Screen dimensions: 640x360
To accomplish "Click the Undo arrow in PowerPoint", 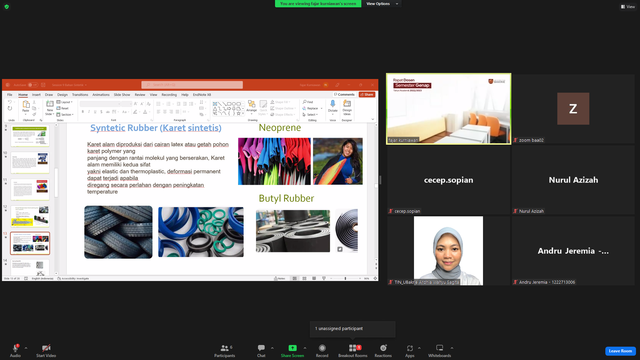I will tap(10, 102).
